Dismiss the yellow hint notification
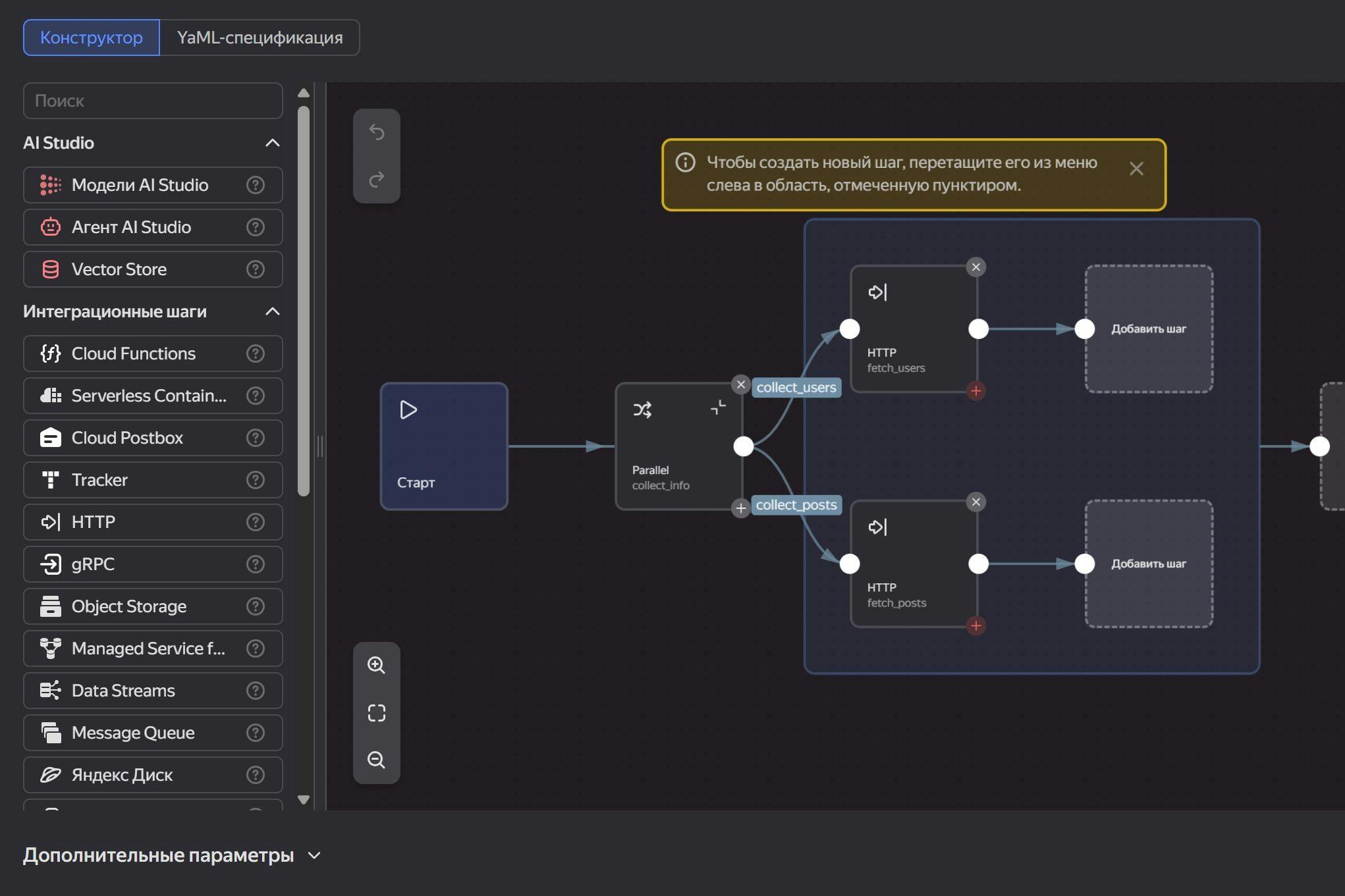1345x896 pixels. [1136, 169]
